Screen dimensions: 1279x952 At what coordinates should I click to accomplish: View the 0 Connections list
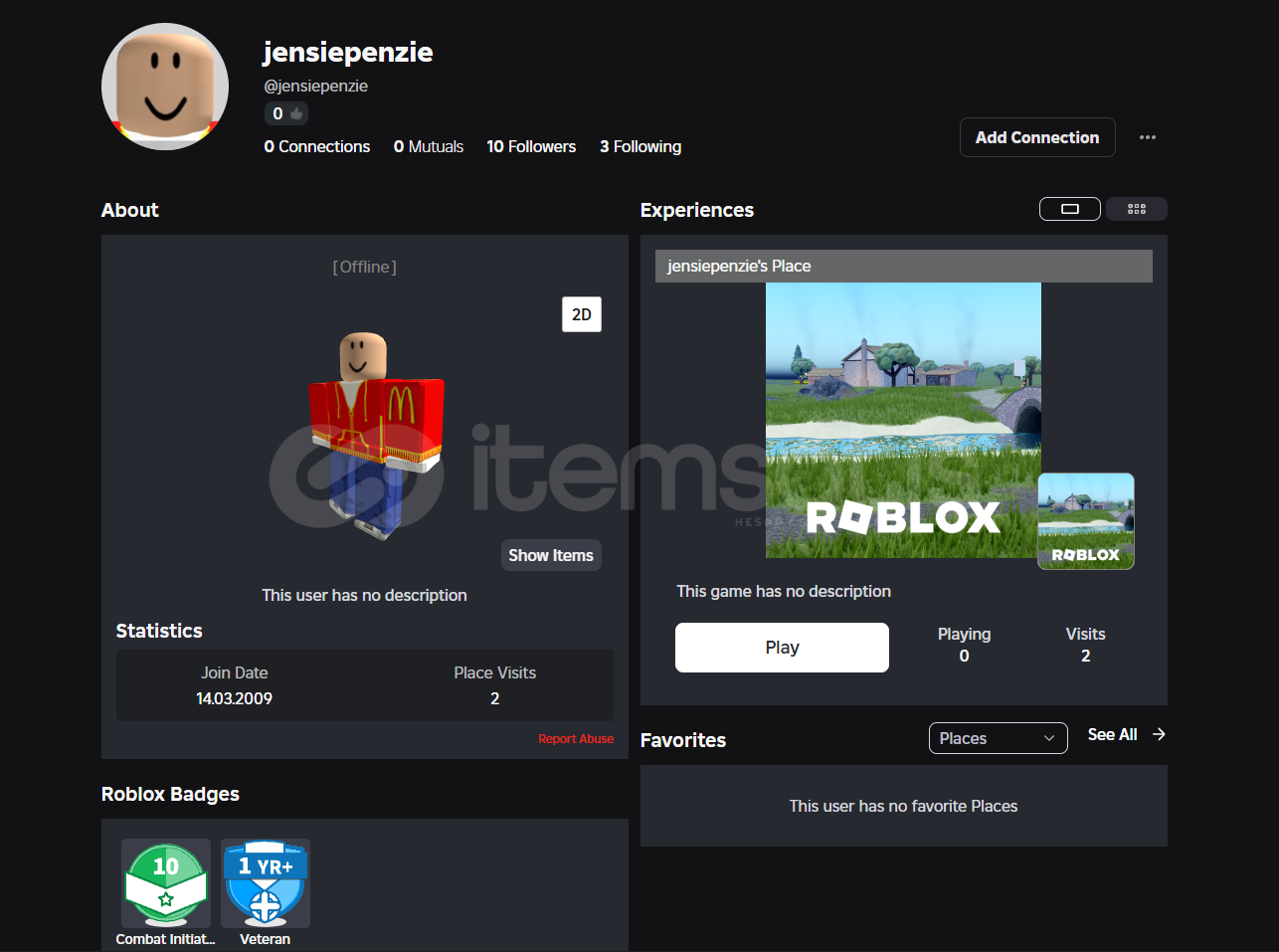(316, 146)
